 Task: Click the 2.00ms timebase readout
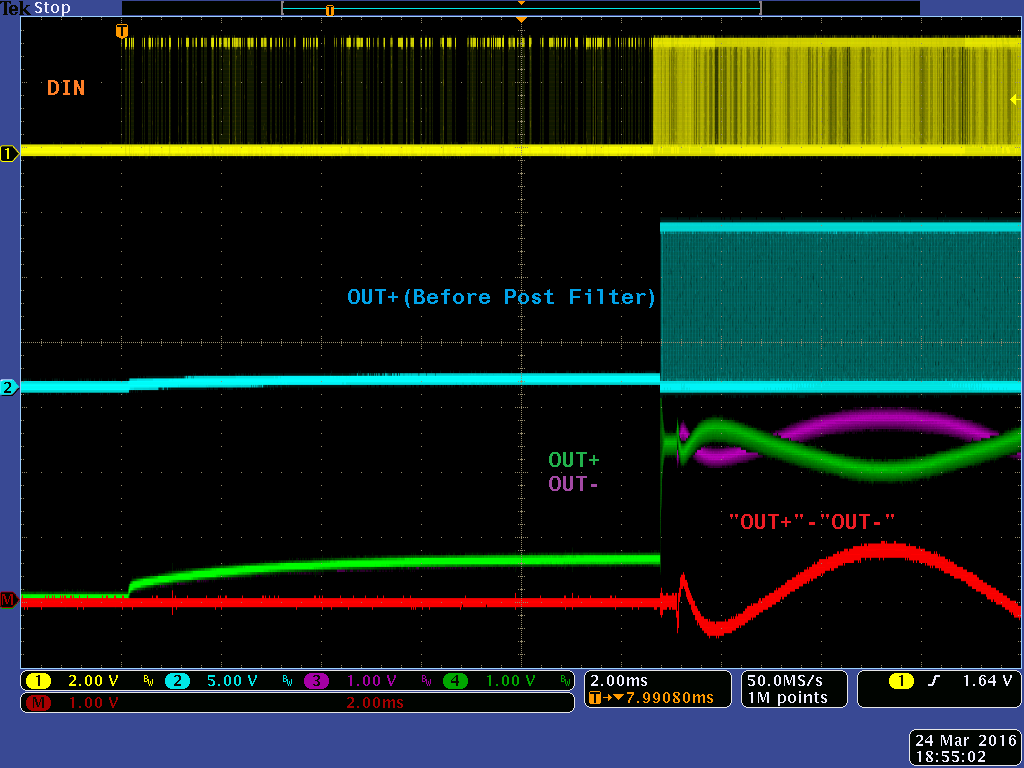[619, 680]
